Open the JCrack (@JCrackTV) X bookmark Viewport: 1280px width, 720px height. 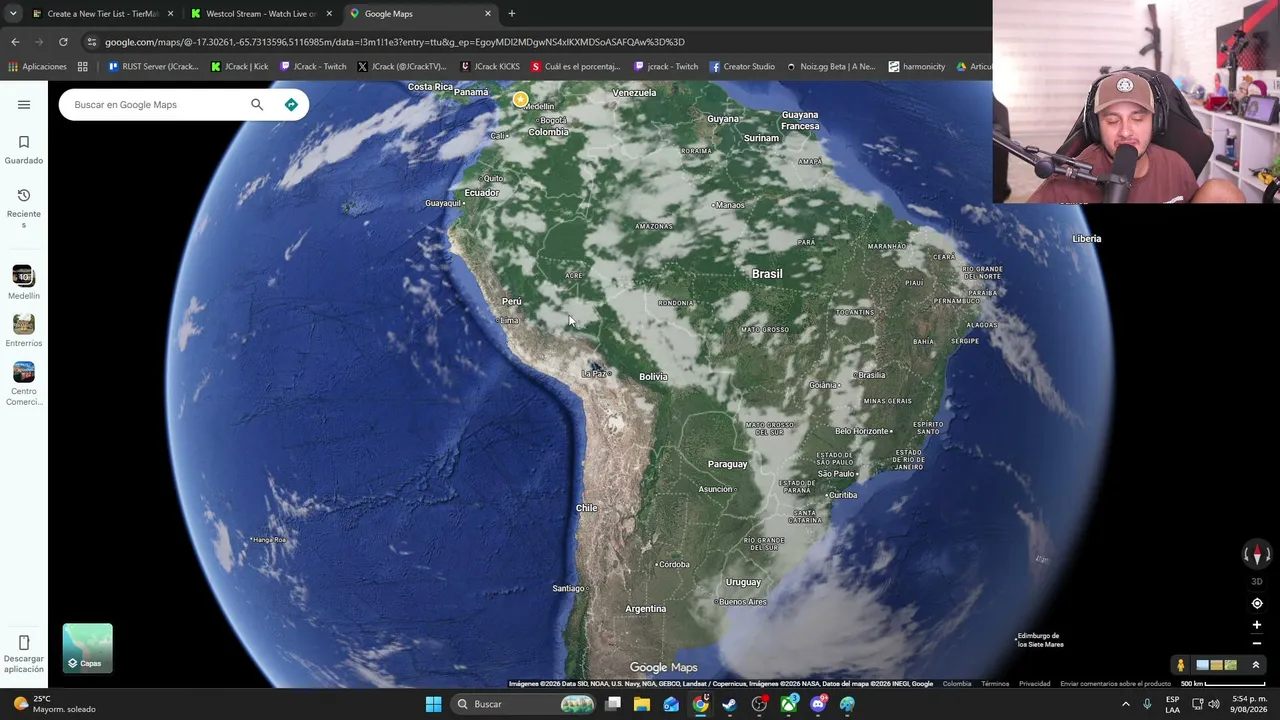[x=401, y=67]
